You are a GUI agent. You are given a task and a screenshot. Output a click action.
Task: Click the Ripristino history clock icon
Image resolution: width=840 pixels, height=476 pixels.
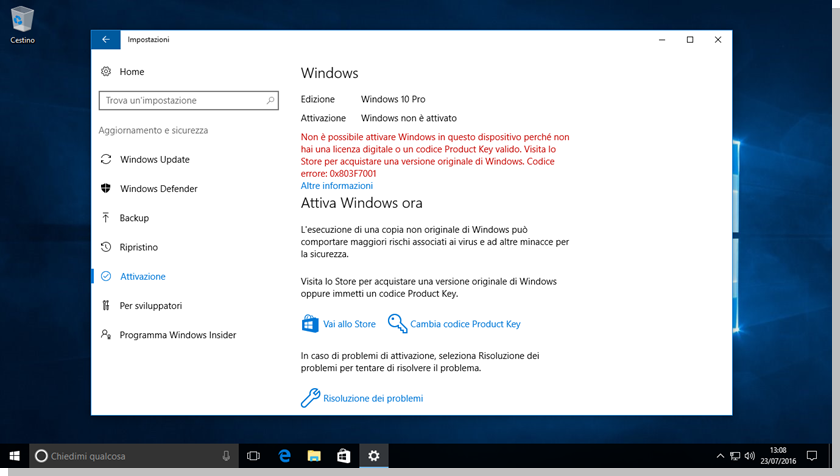coord(106,247)
